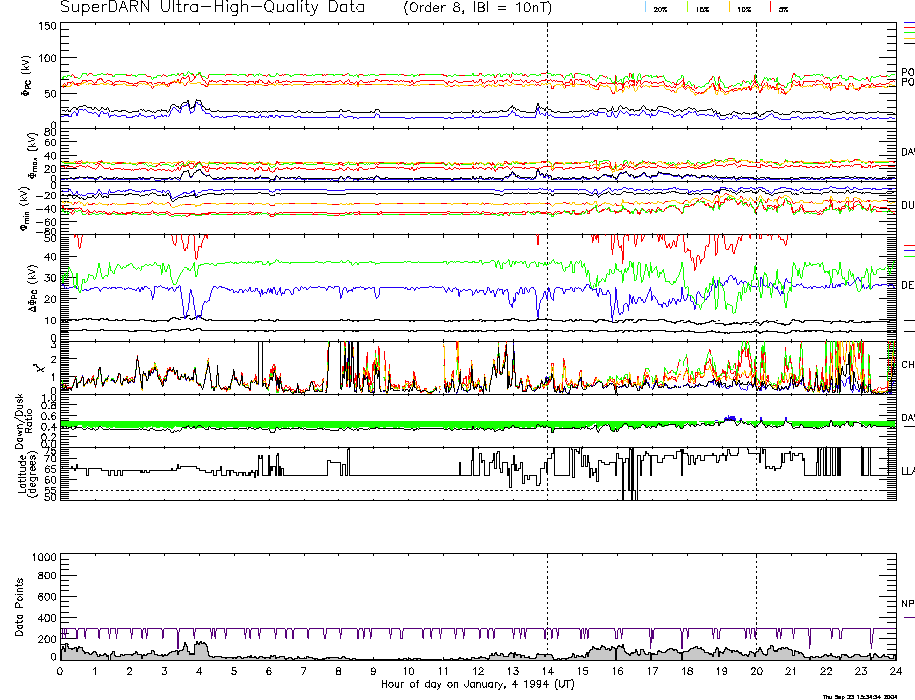Image resolution: width=915 pixels, height=700 pixels.
Task: Click the 1000 tick on Data Points axis
Action: 45,556
